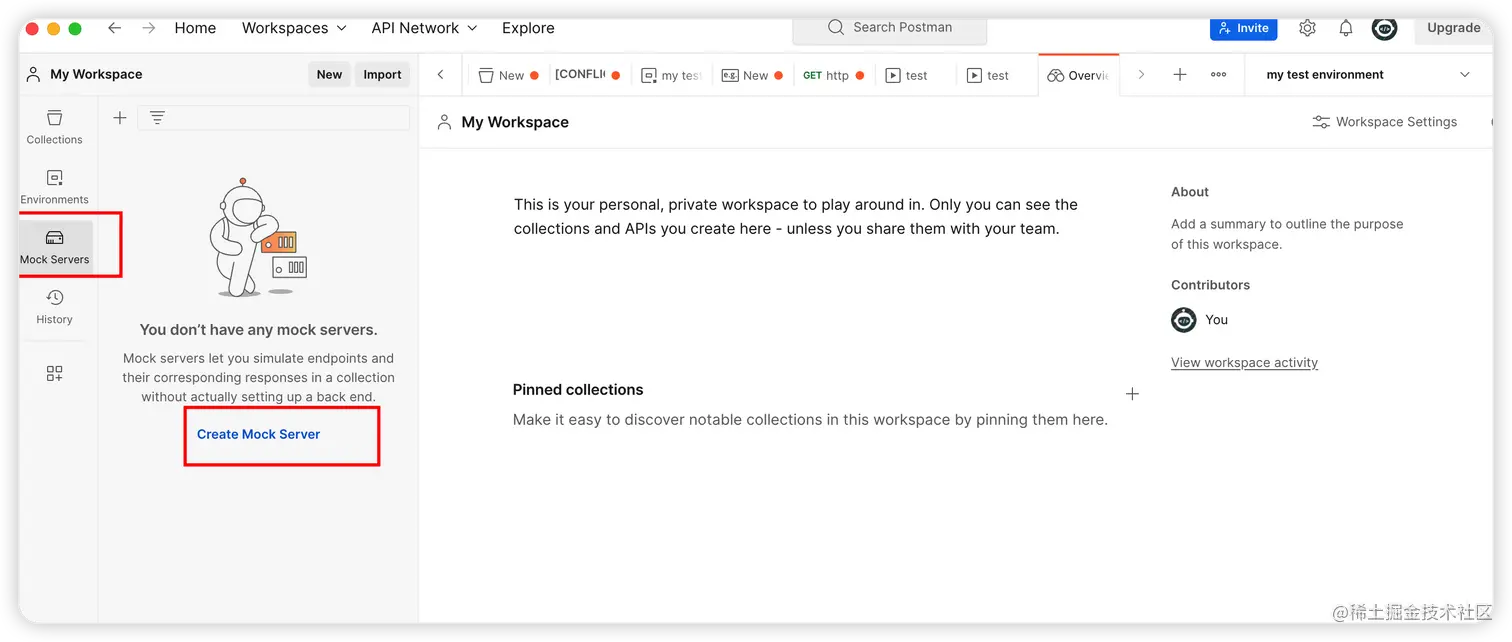Go back with the left arrow navigation icon

pyautogui.click(x=115, y=28)
